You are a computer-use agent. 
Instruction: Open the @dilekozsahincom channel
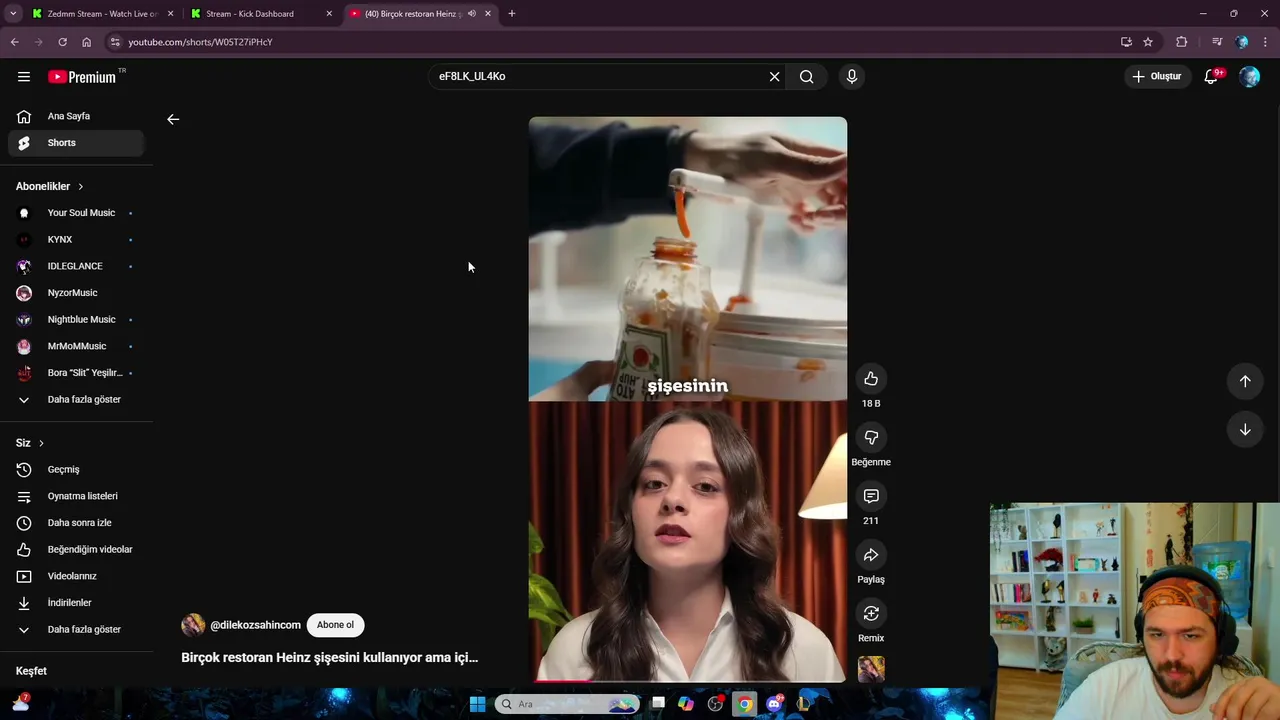pyautogui.click(x=255, y=625)
